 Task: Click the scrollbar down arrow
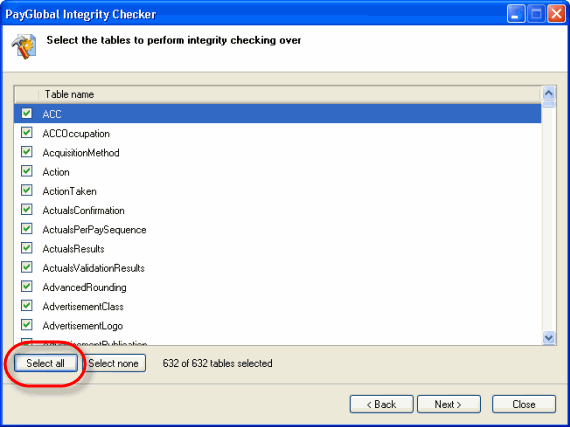(x=549, y=338)
